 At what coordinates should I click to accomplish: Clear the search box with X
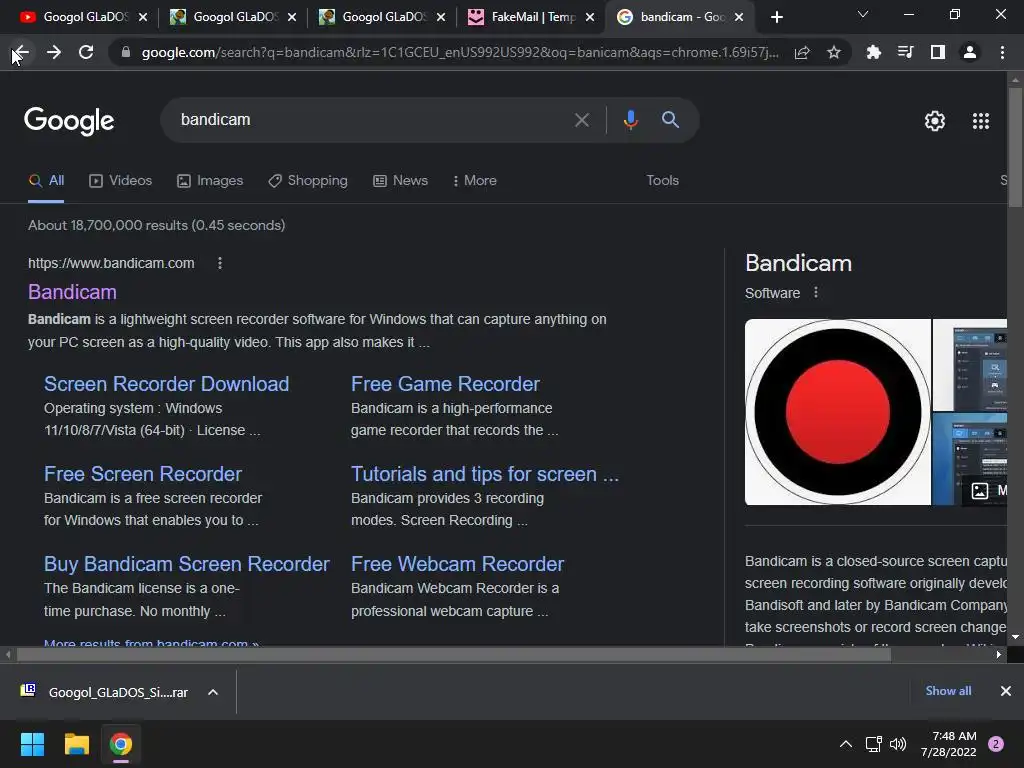pyautogui.click(x=581, y=120)
